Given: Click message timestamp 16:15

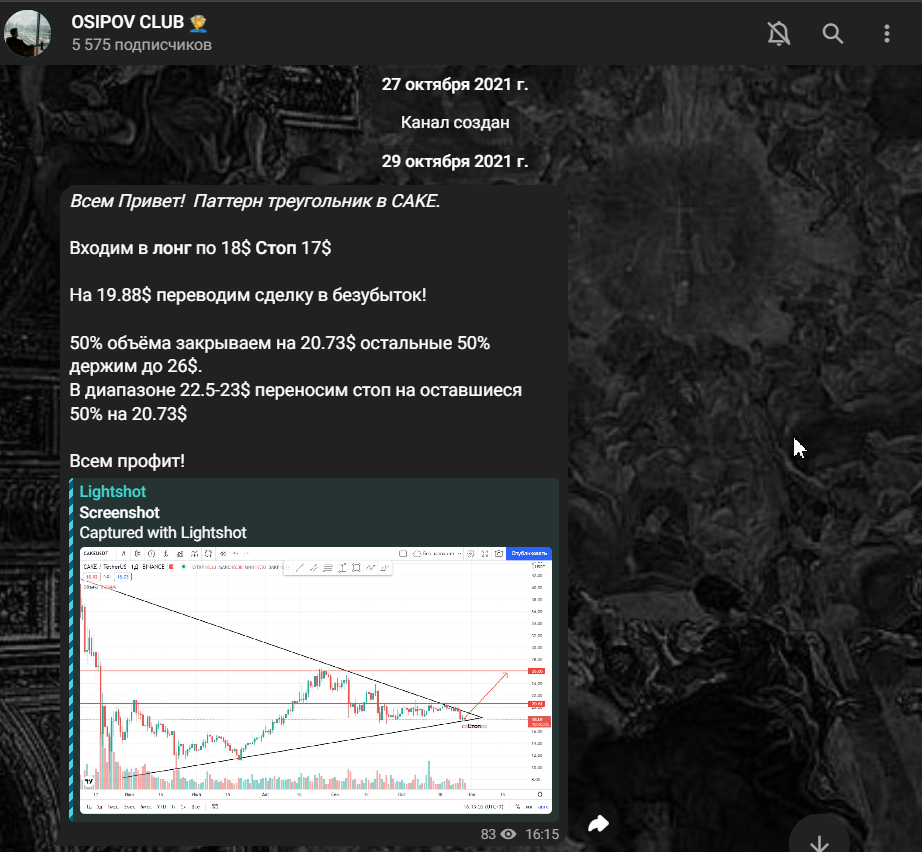Looking at the screenshot, I should pos(542,834).
